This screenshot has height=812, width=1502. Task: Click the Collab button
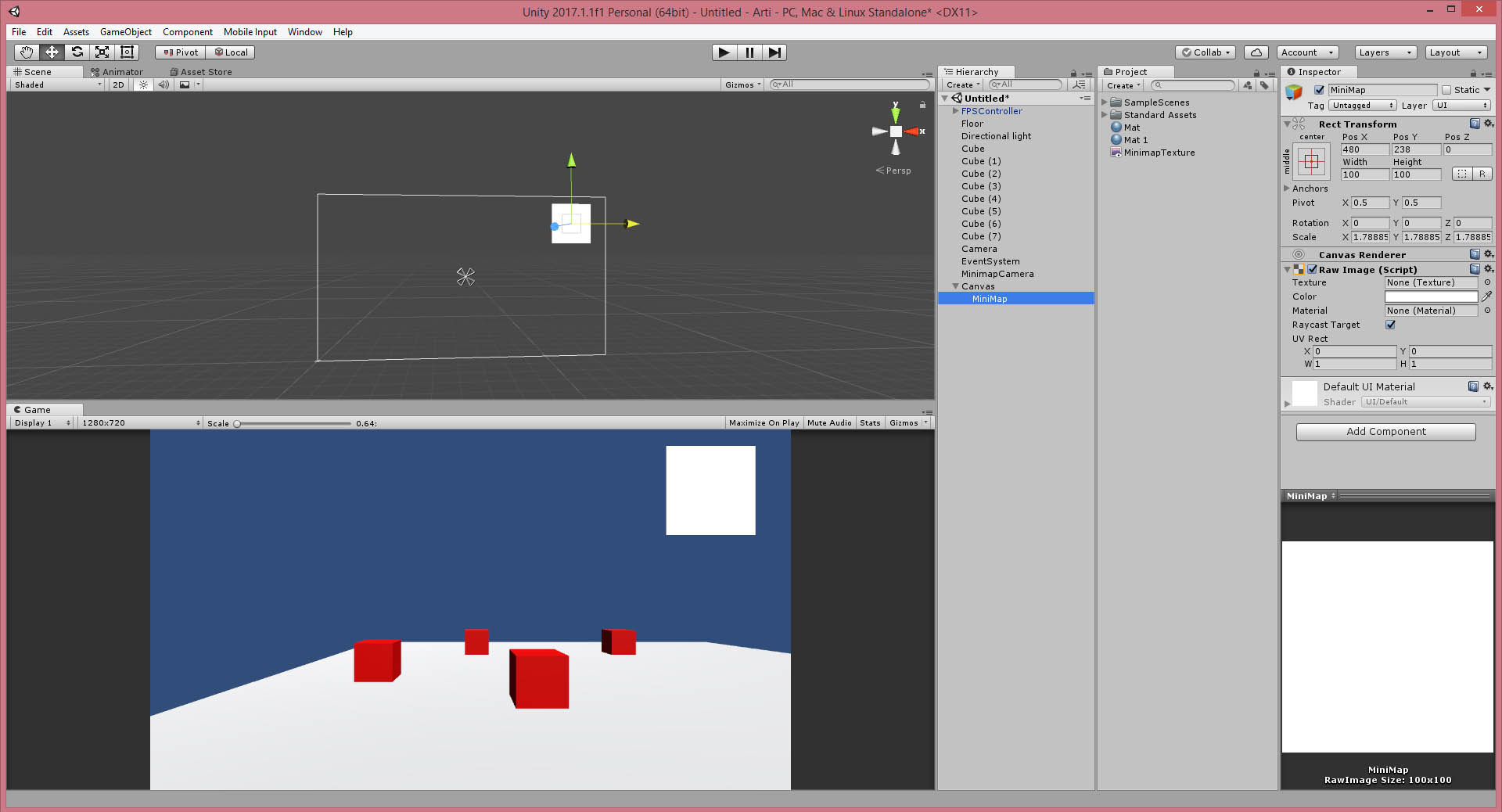1206,52
